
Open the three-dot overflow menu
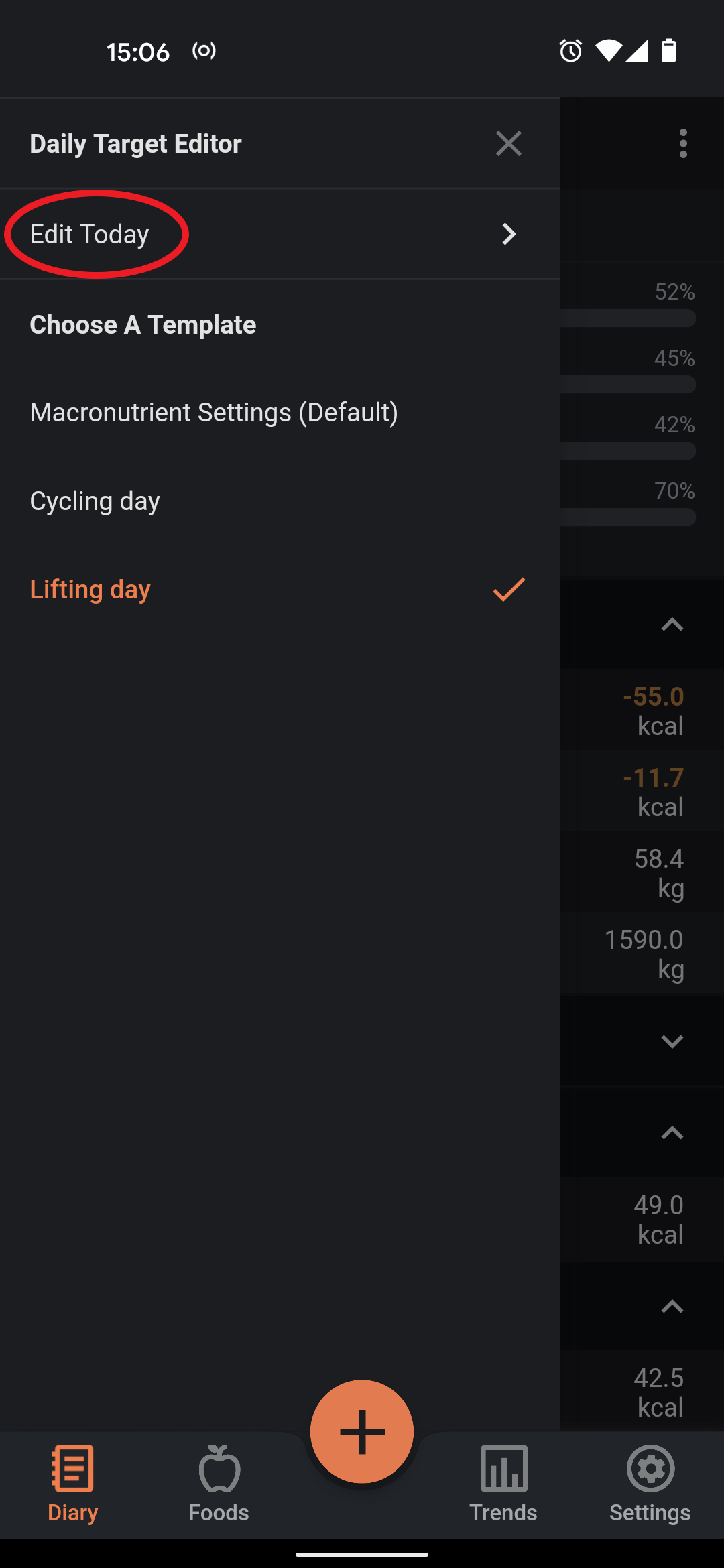[x=683, y=143]
